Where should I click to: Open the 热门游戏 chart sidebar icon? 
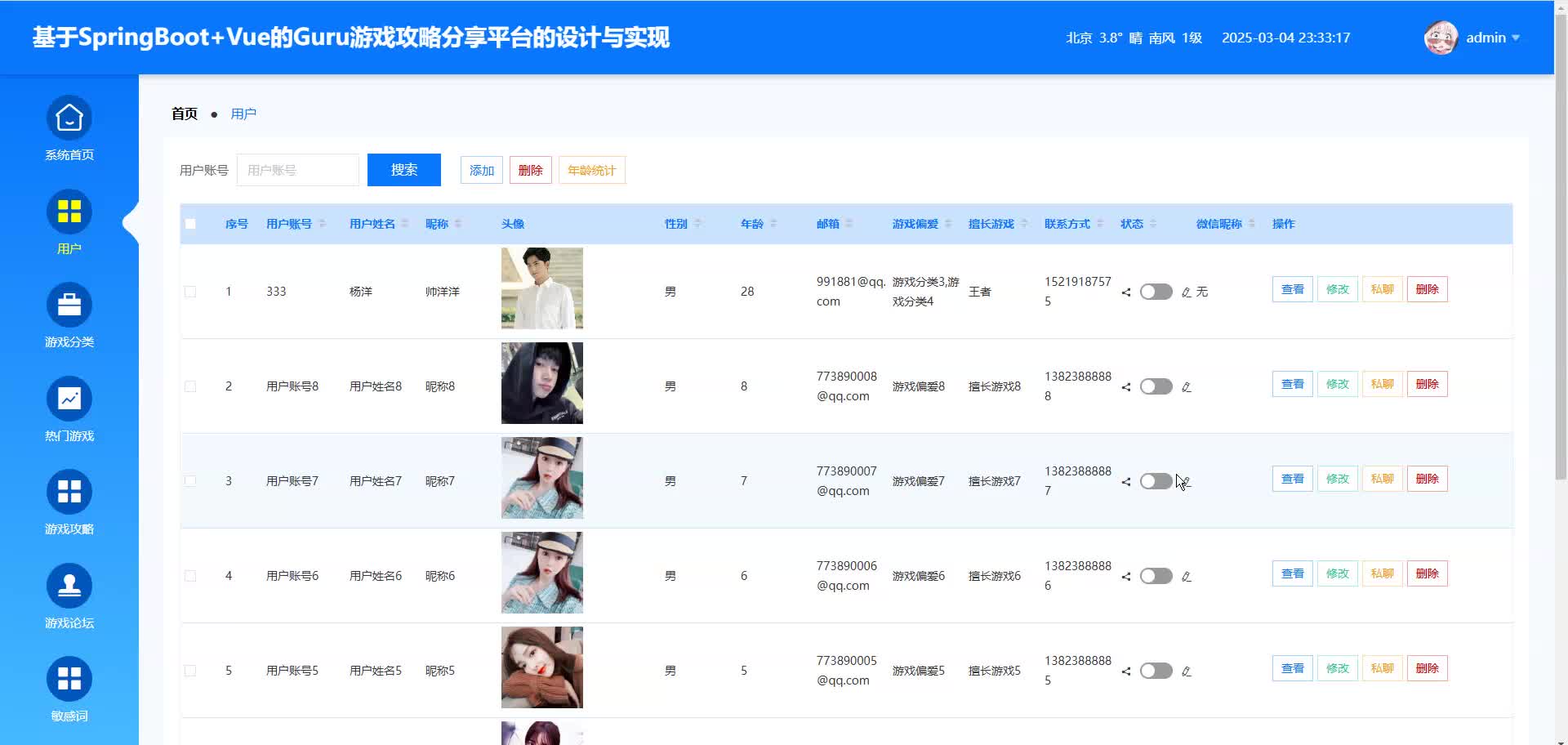tap(69, 399)
